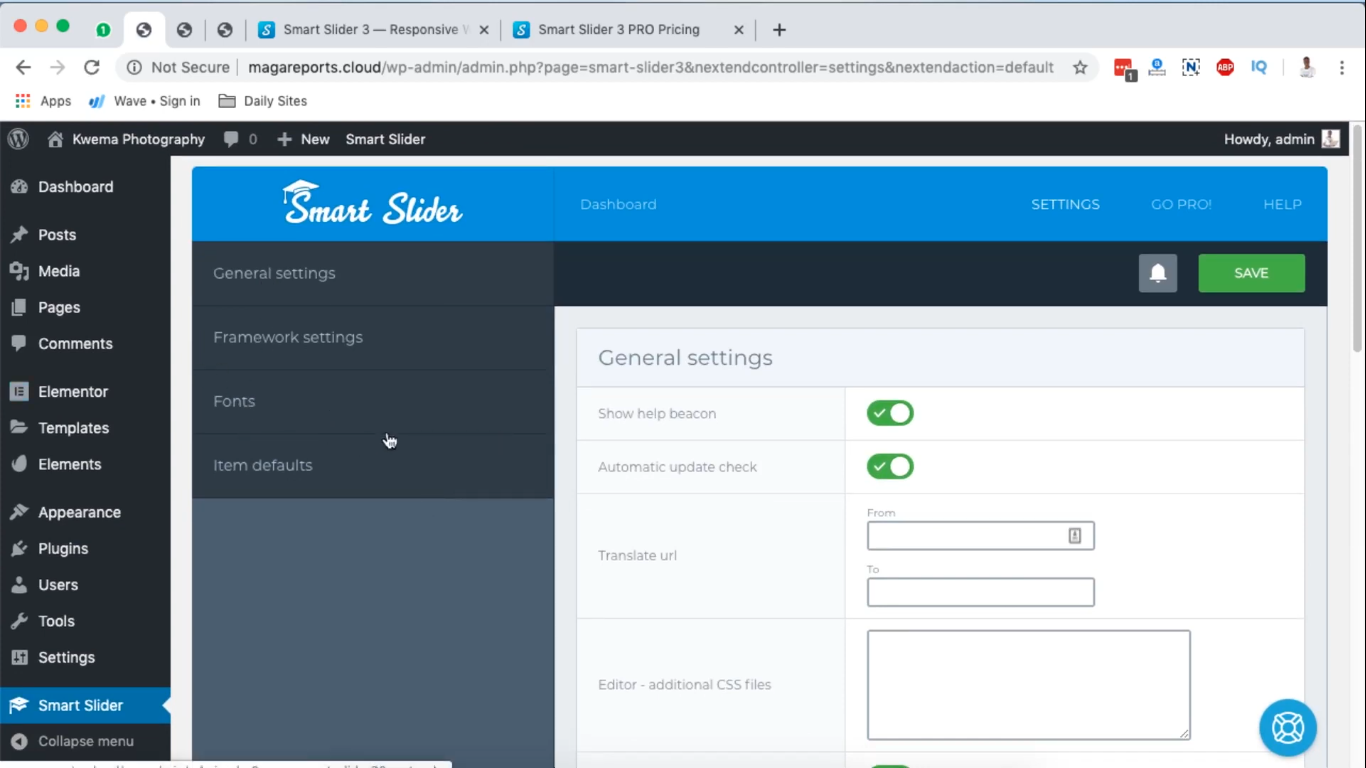Viewport: 1366px width, 768px height.
Task: Open the IQ extension icon
Action: pyautogui.click(x=1259, y=67)
